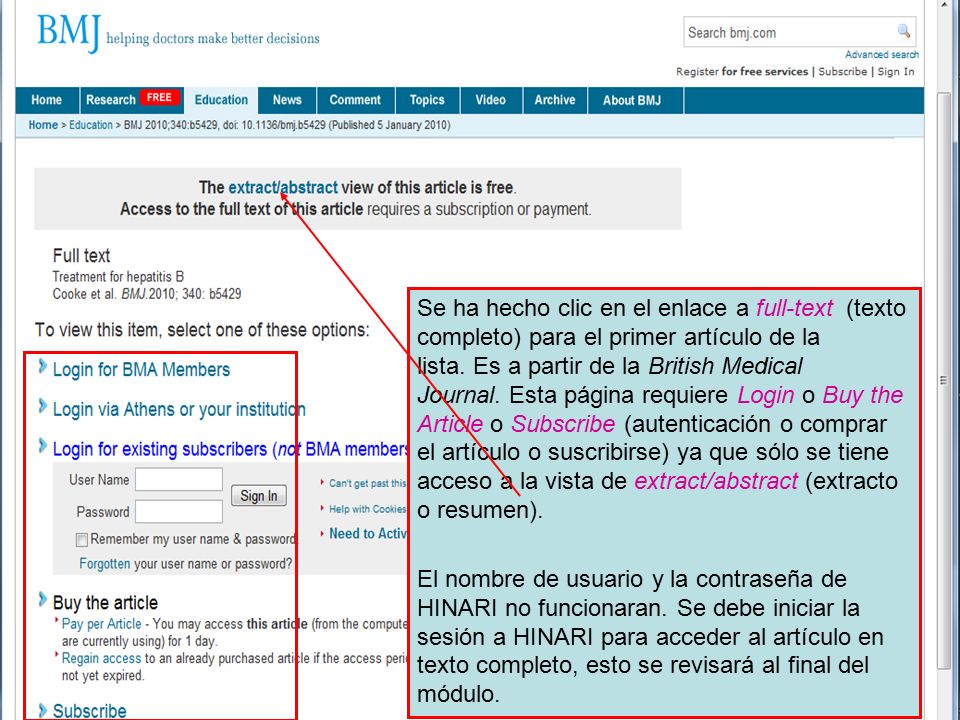
Task: Expand Login via Athens arrow
Action: click(42, 407)
